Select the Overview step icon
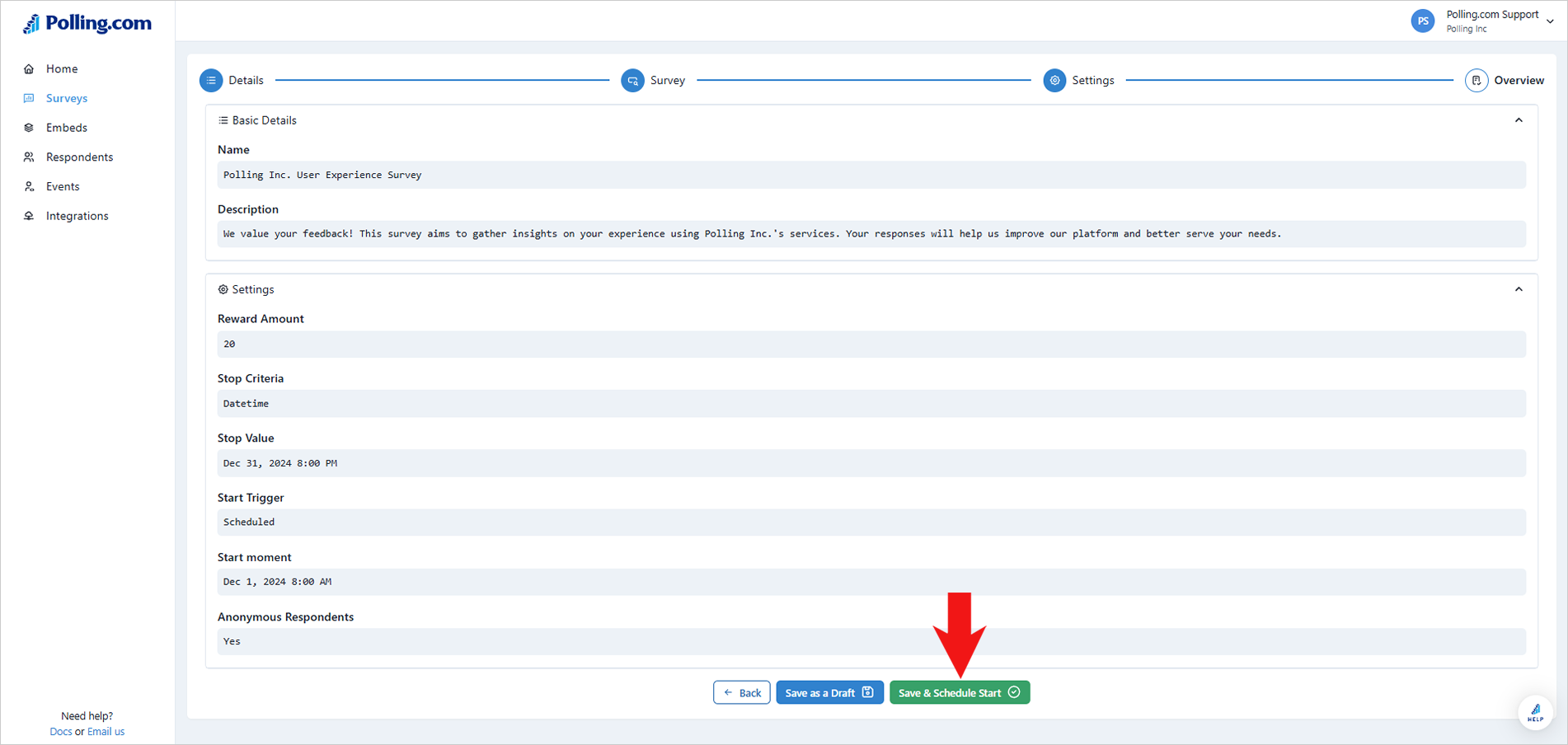This screenshot has width=1568, height=745. [x=1476, y=80]
